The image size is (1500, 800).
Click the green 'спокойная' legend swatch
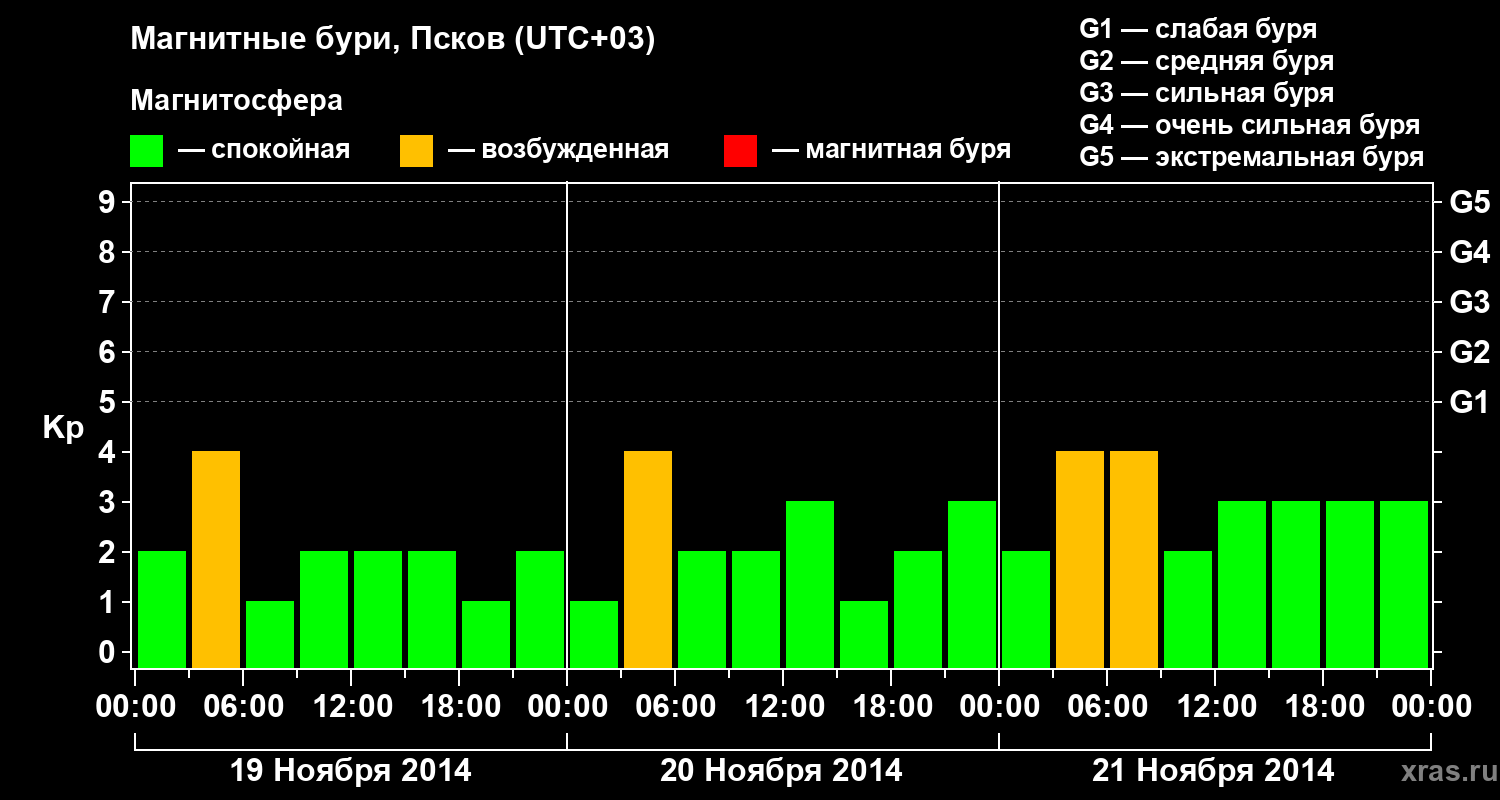[147, 151]
